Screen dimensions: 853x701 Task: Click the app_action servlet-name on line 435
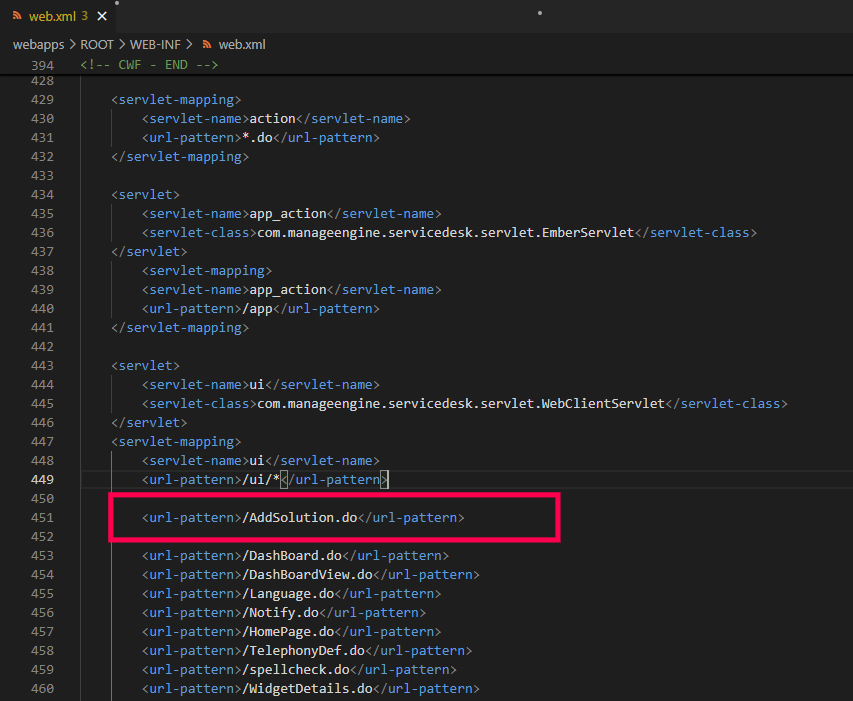(288, 214)
